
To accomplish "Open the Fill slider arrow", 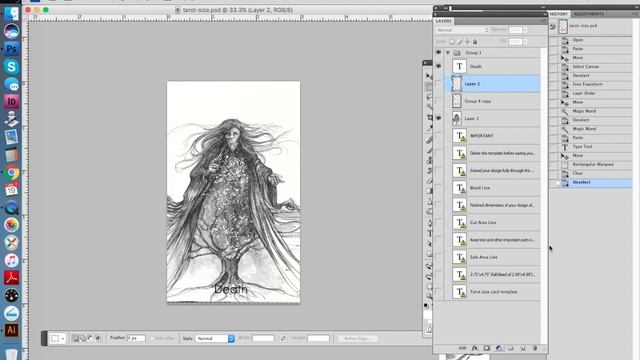I will (525, 42).
